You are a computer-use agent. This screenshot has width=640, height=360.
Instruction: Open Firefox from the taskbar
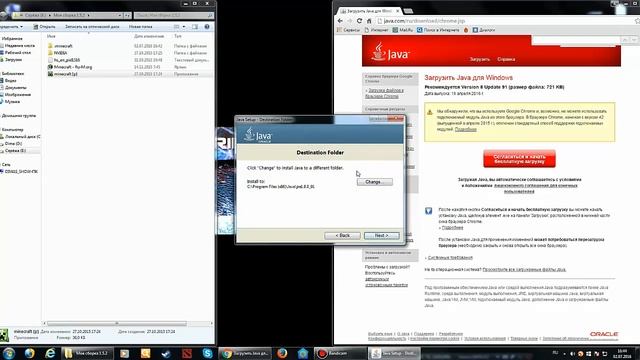coord(282,353)
